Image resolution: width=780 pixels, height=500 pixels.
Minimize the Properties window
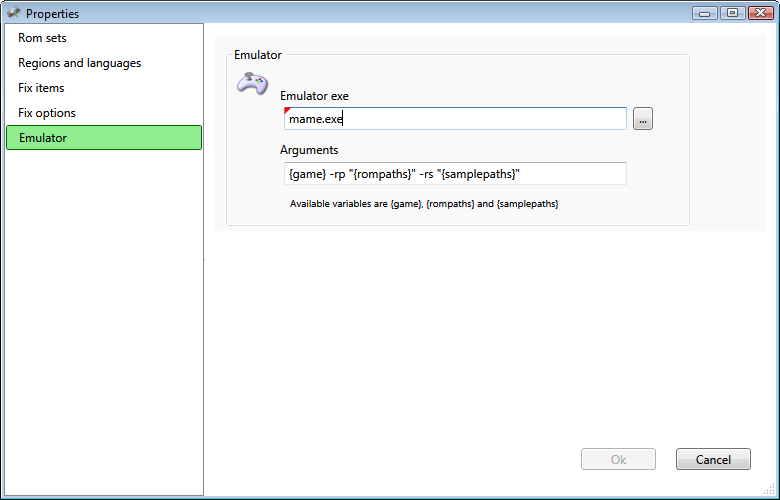(707, 13)
